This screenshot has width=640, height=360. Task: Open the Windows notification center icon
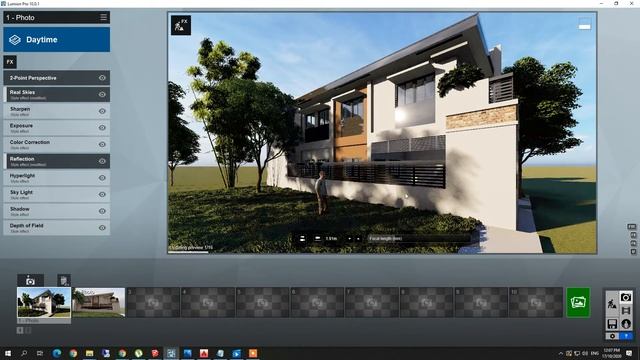pos(629,353)
